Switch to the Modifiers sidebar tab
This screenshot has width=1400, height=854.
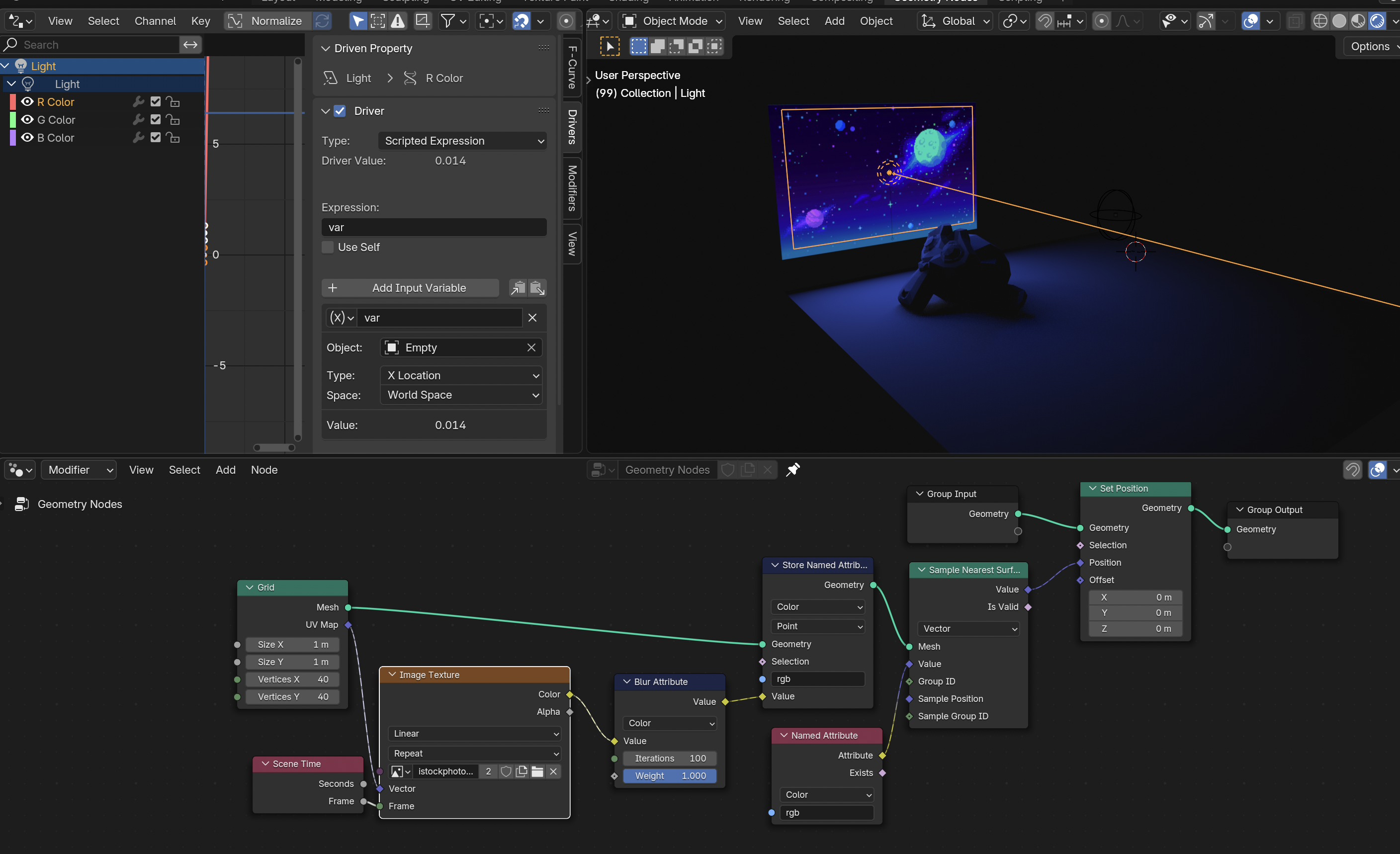click(x=572, y=188)
